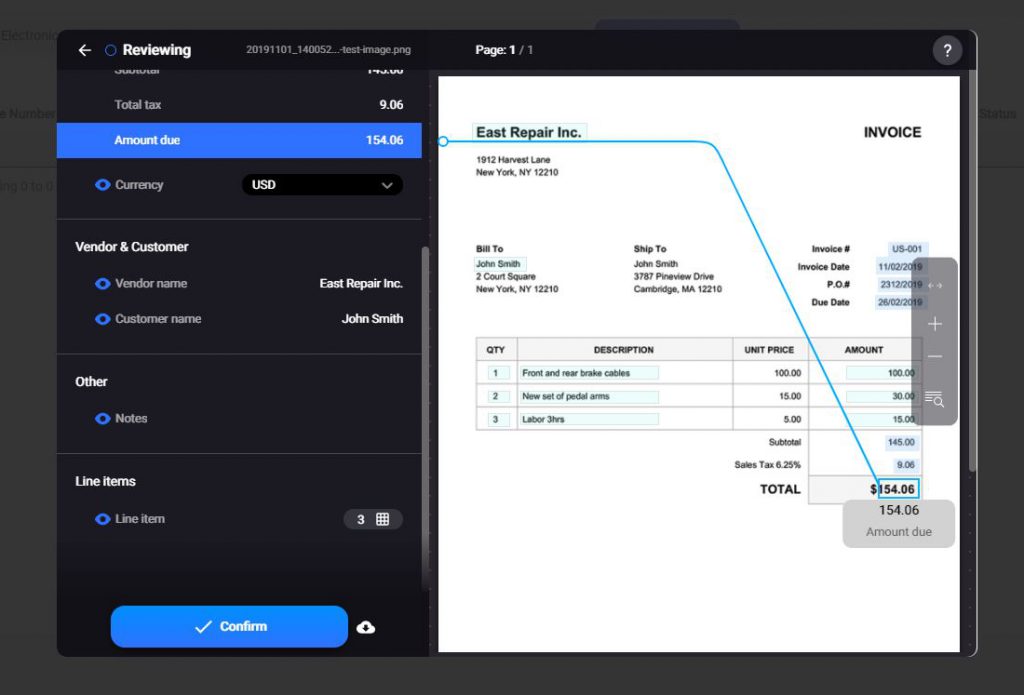Zoom out with the minus icon
The image size is (1024, 695).
click(x=935, y=357)
